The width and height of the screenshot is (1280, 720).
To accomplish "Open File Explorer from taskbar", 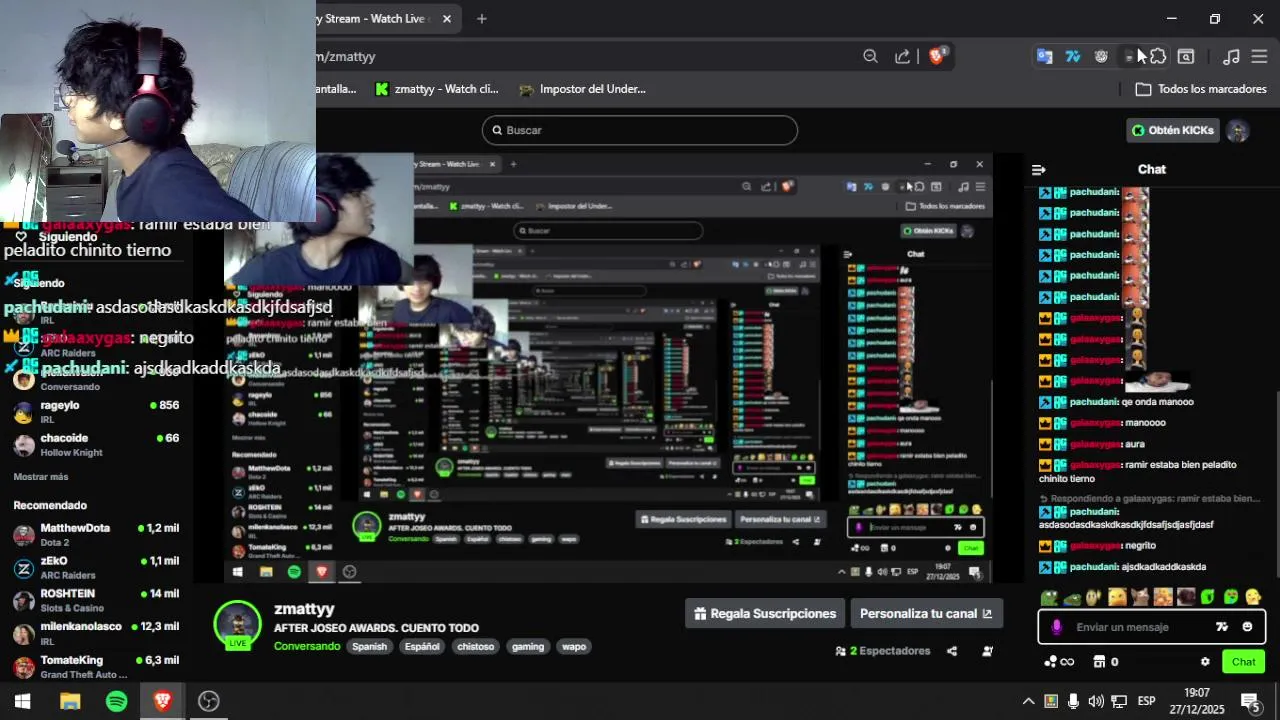I will [70, 701].
